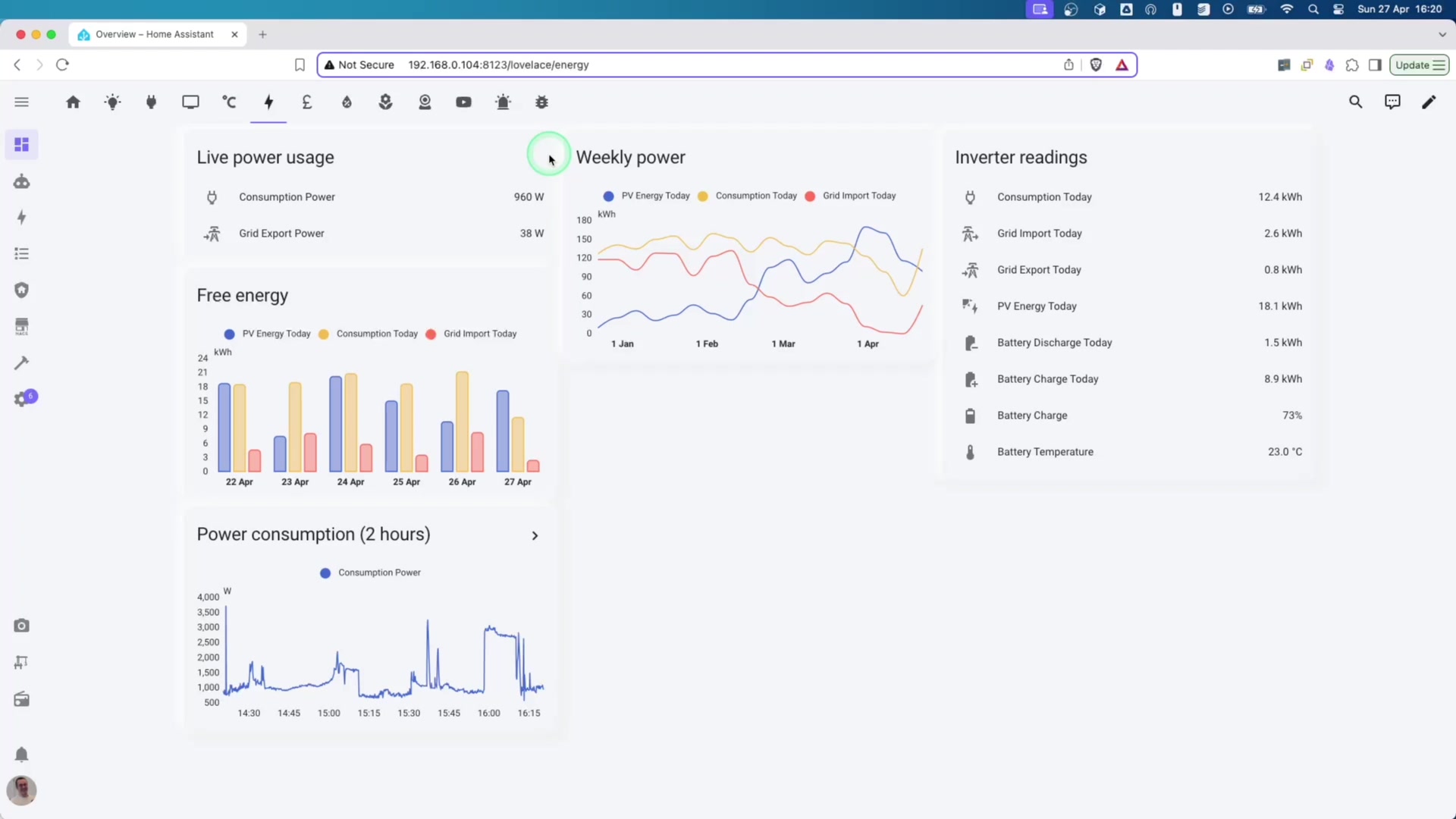Open the browser tab list dropdown arrow
Screen dimensions: 1456x819
point(1442,34)
